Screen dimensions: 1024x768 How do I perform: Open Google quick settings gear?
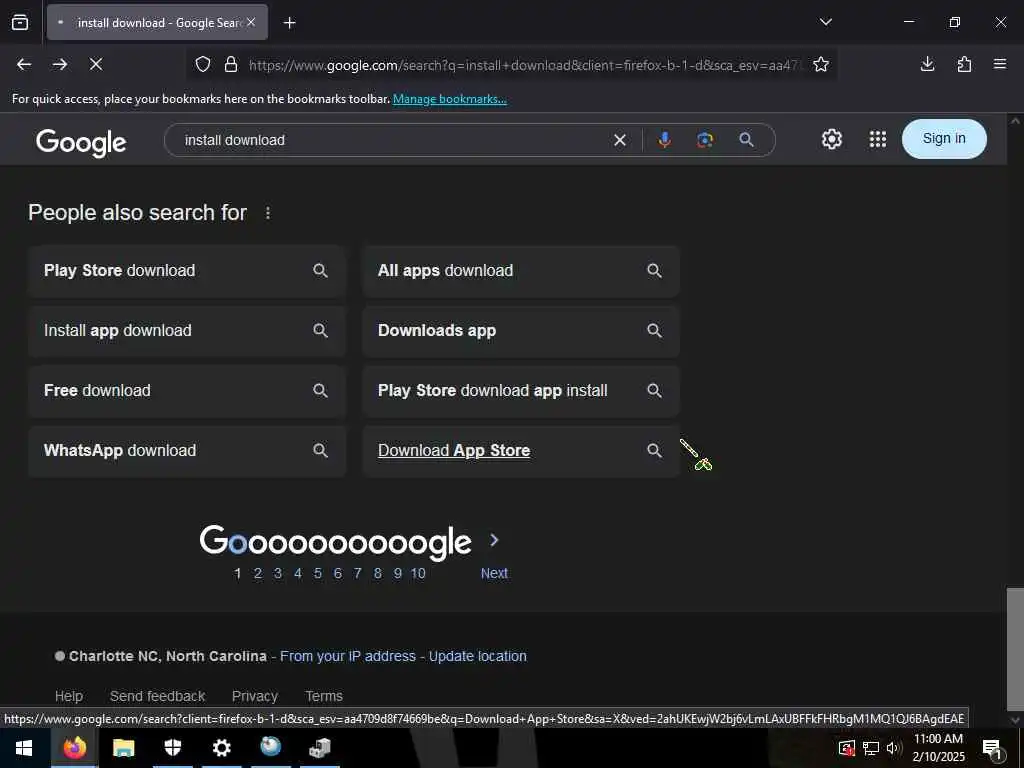(x=831, y=139)
